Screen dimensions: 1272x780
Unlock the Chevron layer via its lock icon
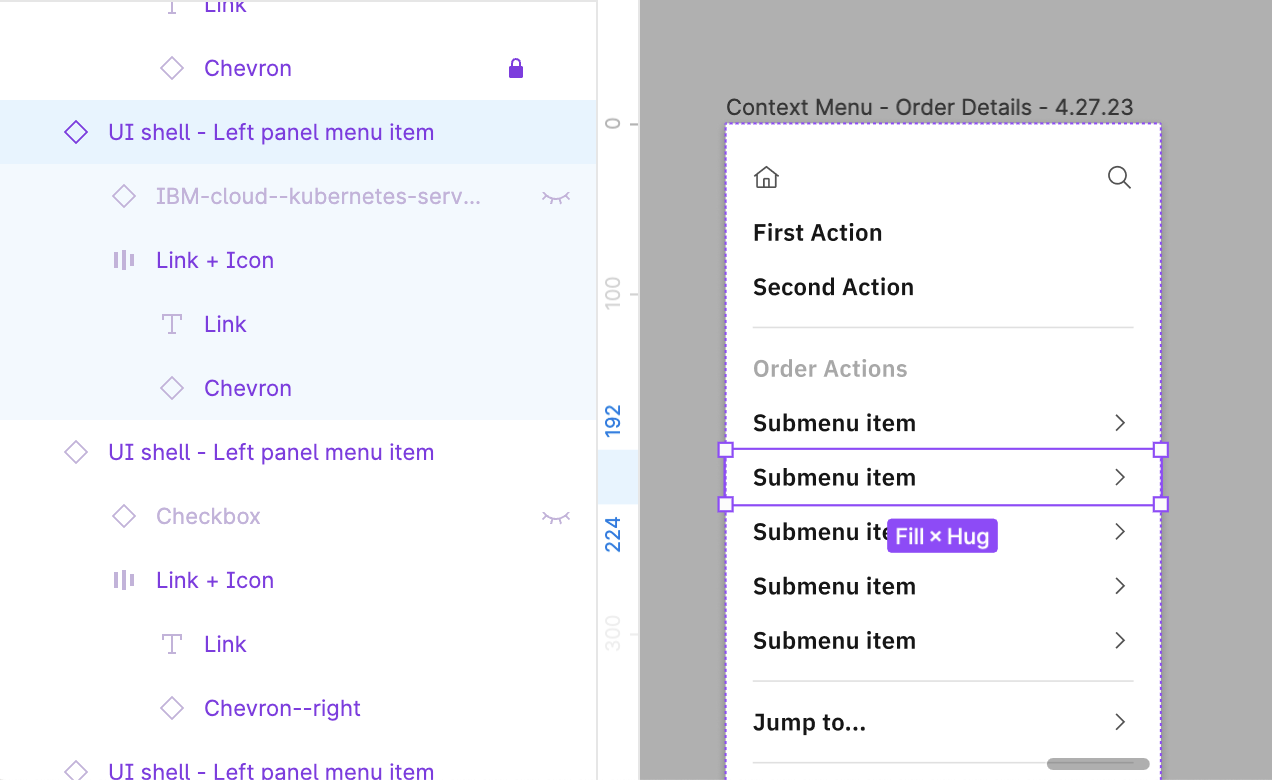(515, 68)
